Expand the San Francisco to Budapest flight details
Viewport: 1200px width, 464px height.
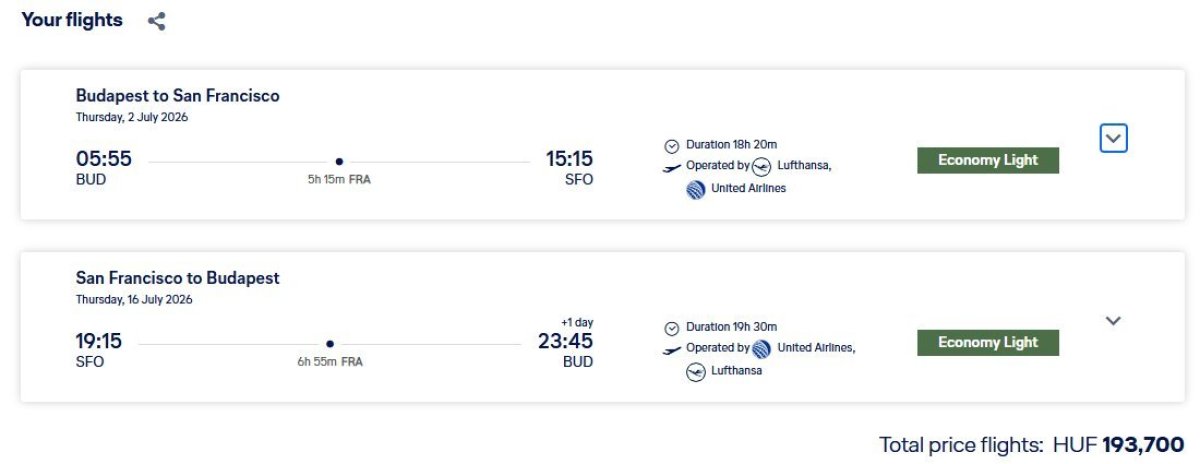pyautogui.click(x=1113, y=321)
